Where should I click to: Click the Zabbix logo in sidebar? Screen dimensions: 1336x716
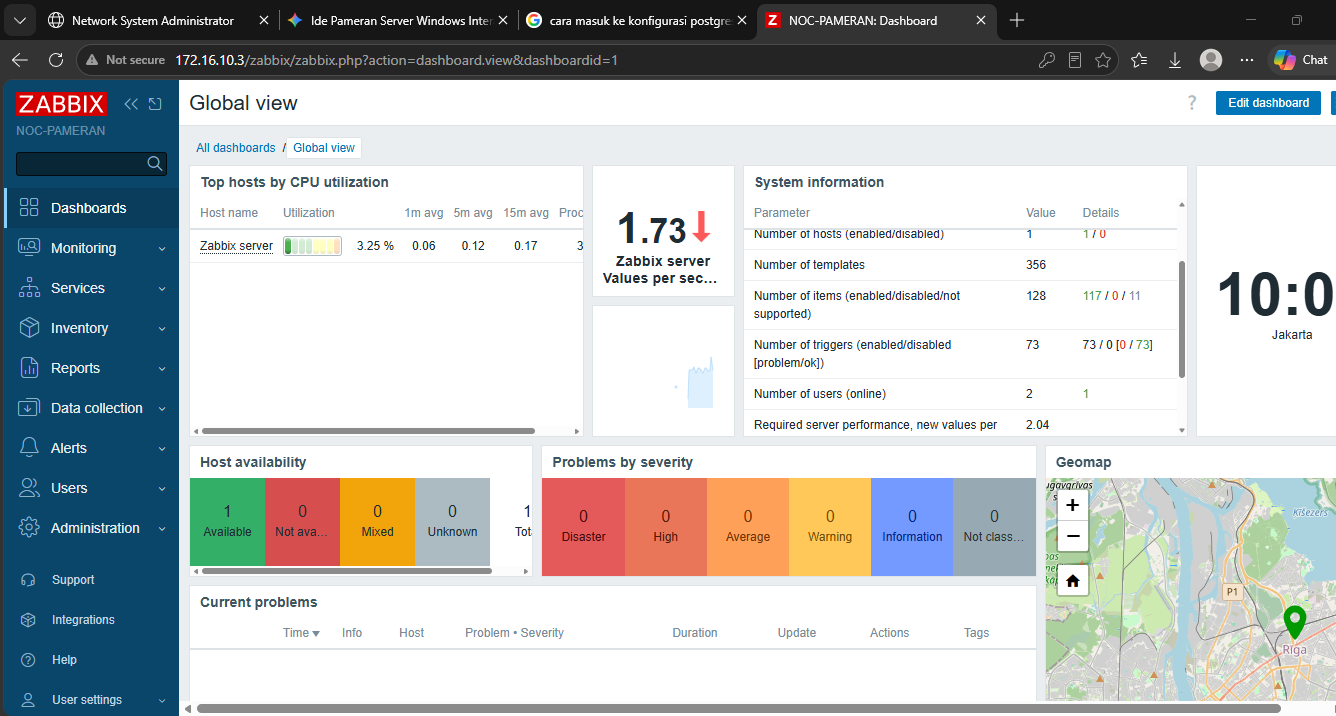pyautogui.click(x=61, y=103)
